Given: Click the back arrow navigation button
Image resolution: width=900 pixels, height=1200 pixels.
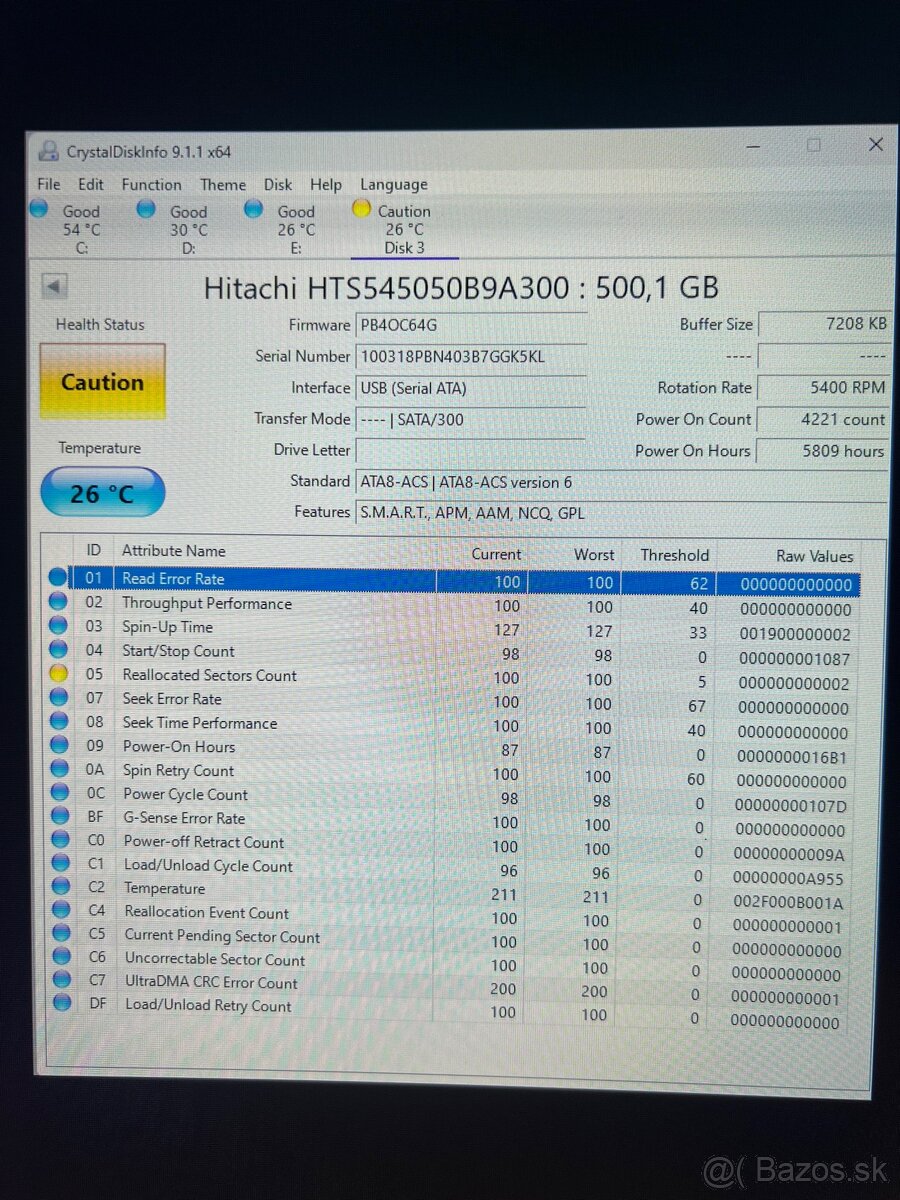Looking at the screenshot, I should pos(52,287).
